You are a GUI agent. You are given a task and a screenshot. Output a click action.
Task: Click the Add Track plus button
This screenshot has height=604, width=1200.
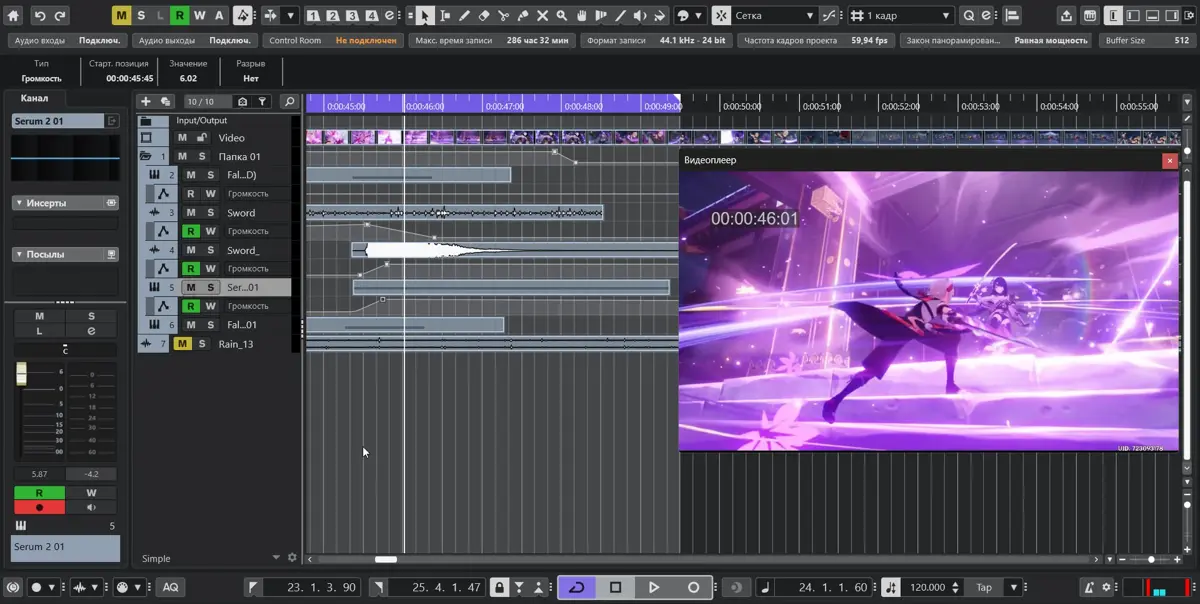click(145, 101)
